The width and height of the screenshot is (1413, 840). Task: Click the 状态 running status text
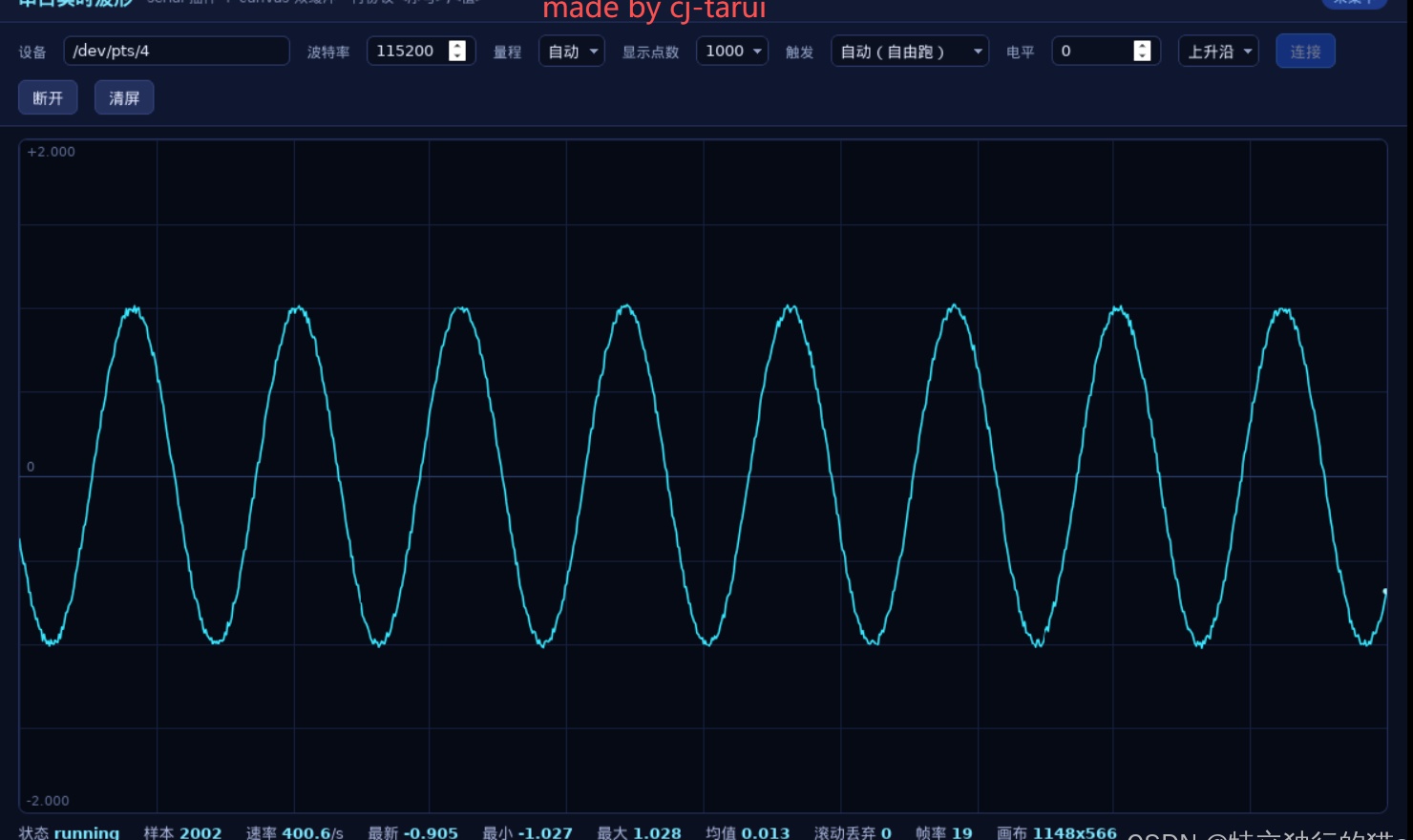click(70, 832)
